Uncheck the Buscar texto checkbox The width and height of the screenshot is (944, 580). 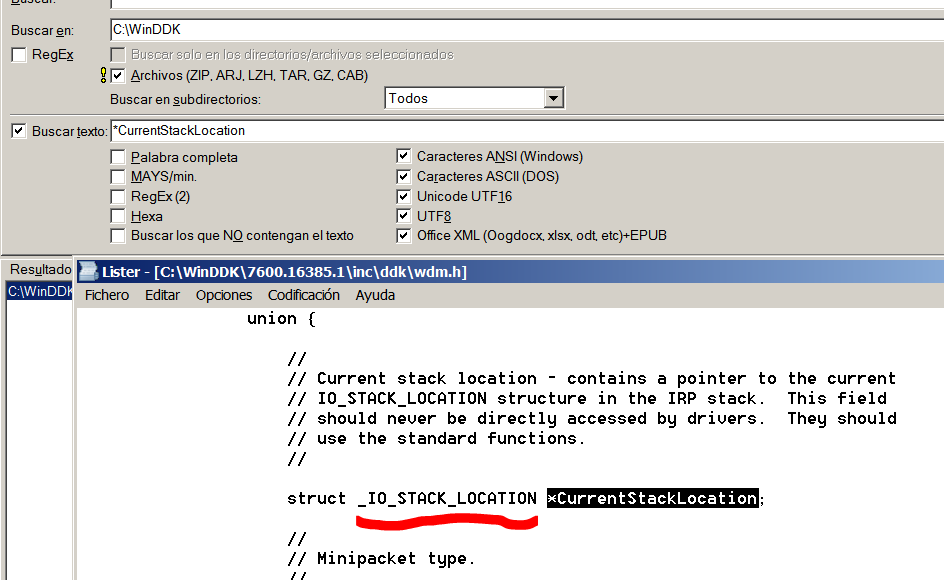pyautogui.click(x=19, y=131)
